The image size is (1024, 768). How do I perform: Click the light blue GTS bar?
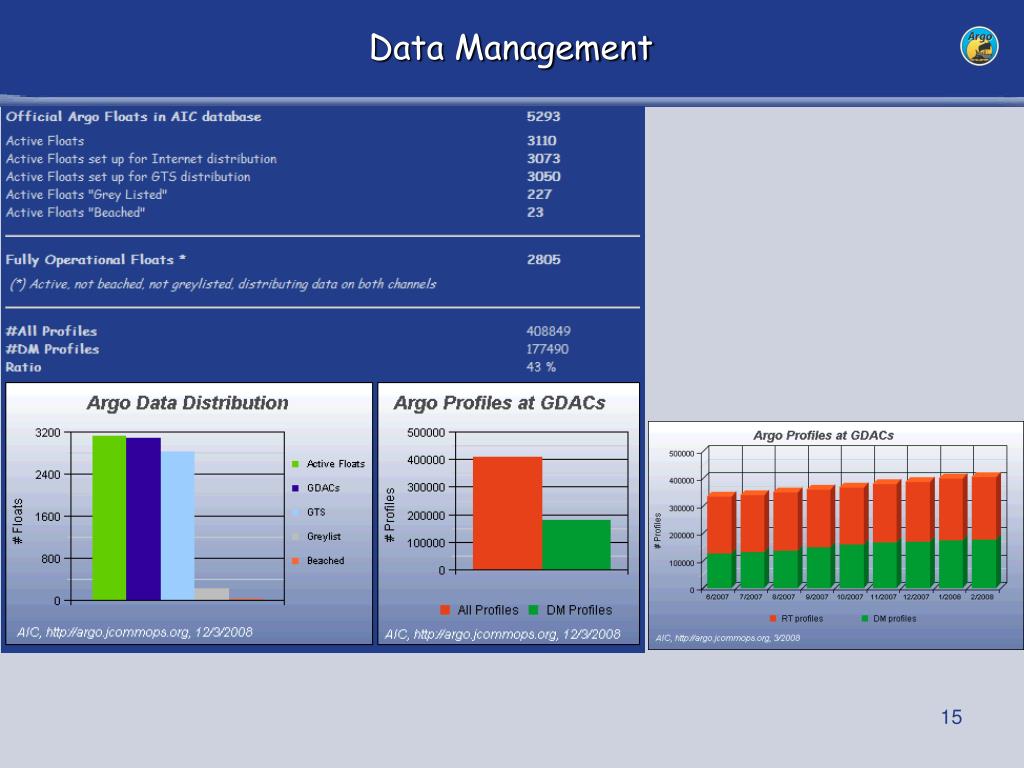pos(178,526)
